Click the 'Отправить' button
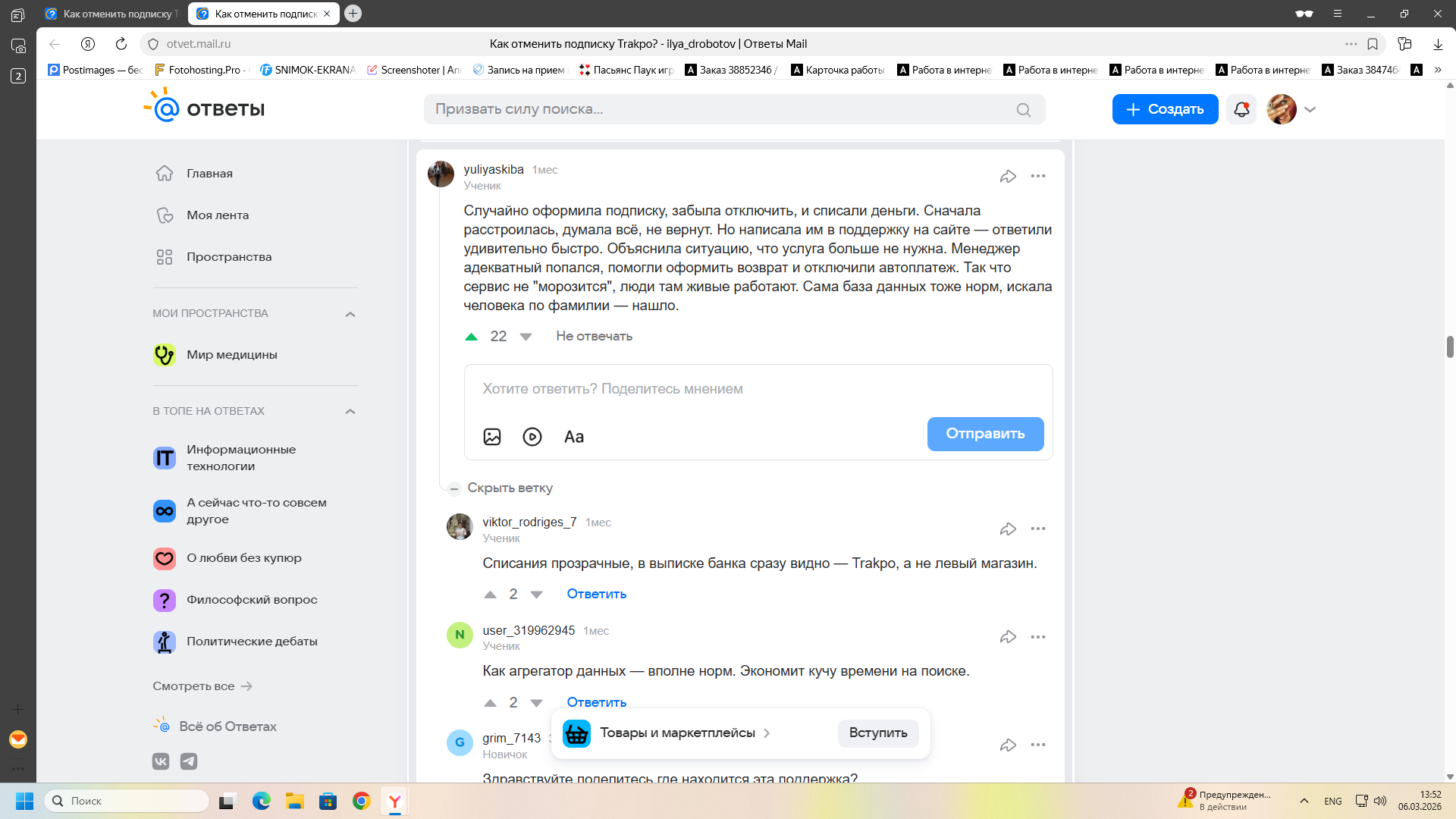 tap(985, 434)
